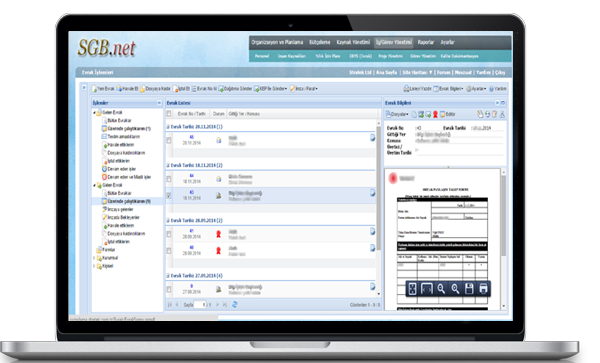Uncheck the selected document row dated 18.11.2014
This screenshot has width=600, height=363.
click(169, 195)
